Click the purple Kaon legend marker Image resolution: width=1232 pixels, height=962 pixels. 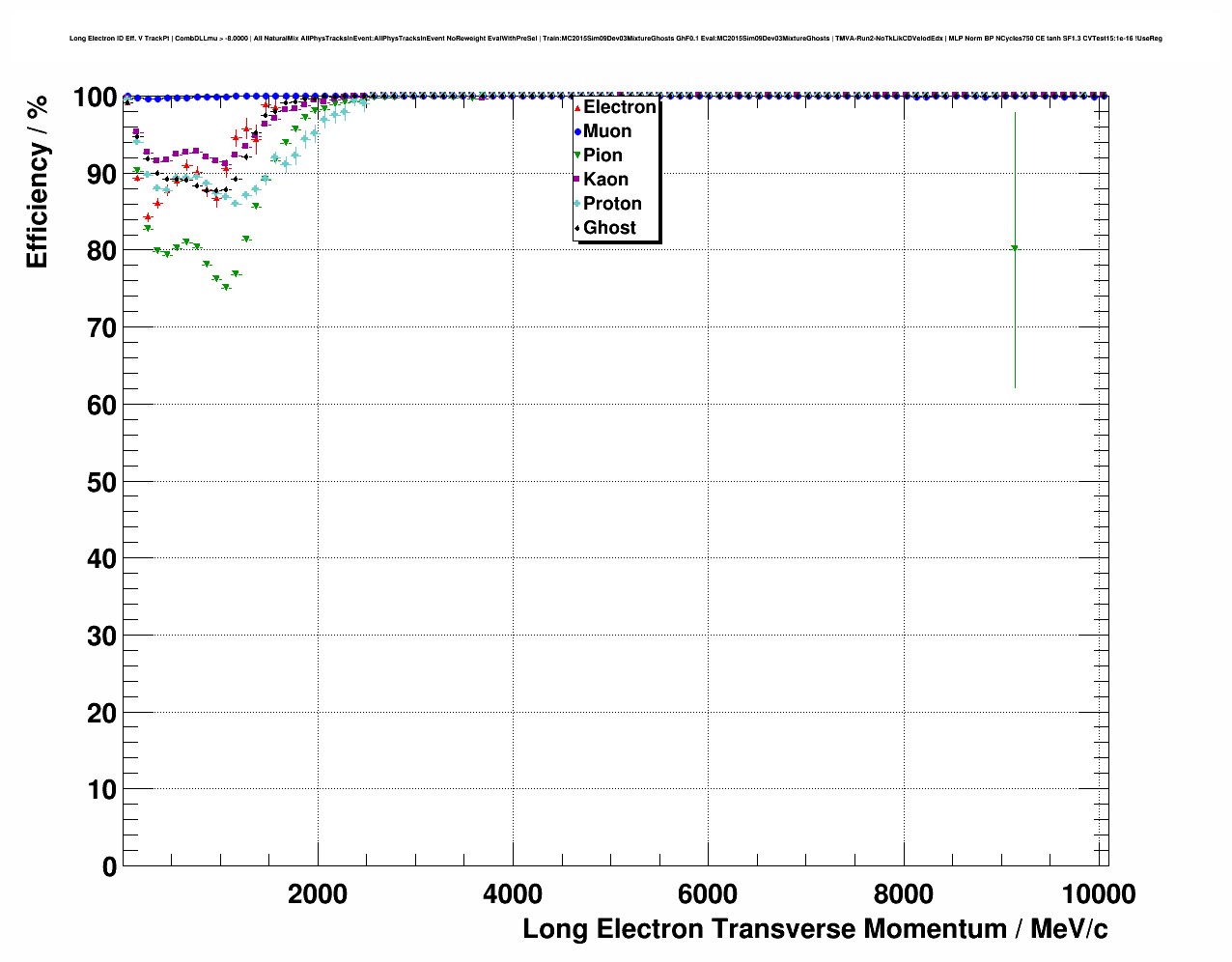point(577,180)
